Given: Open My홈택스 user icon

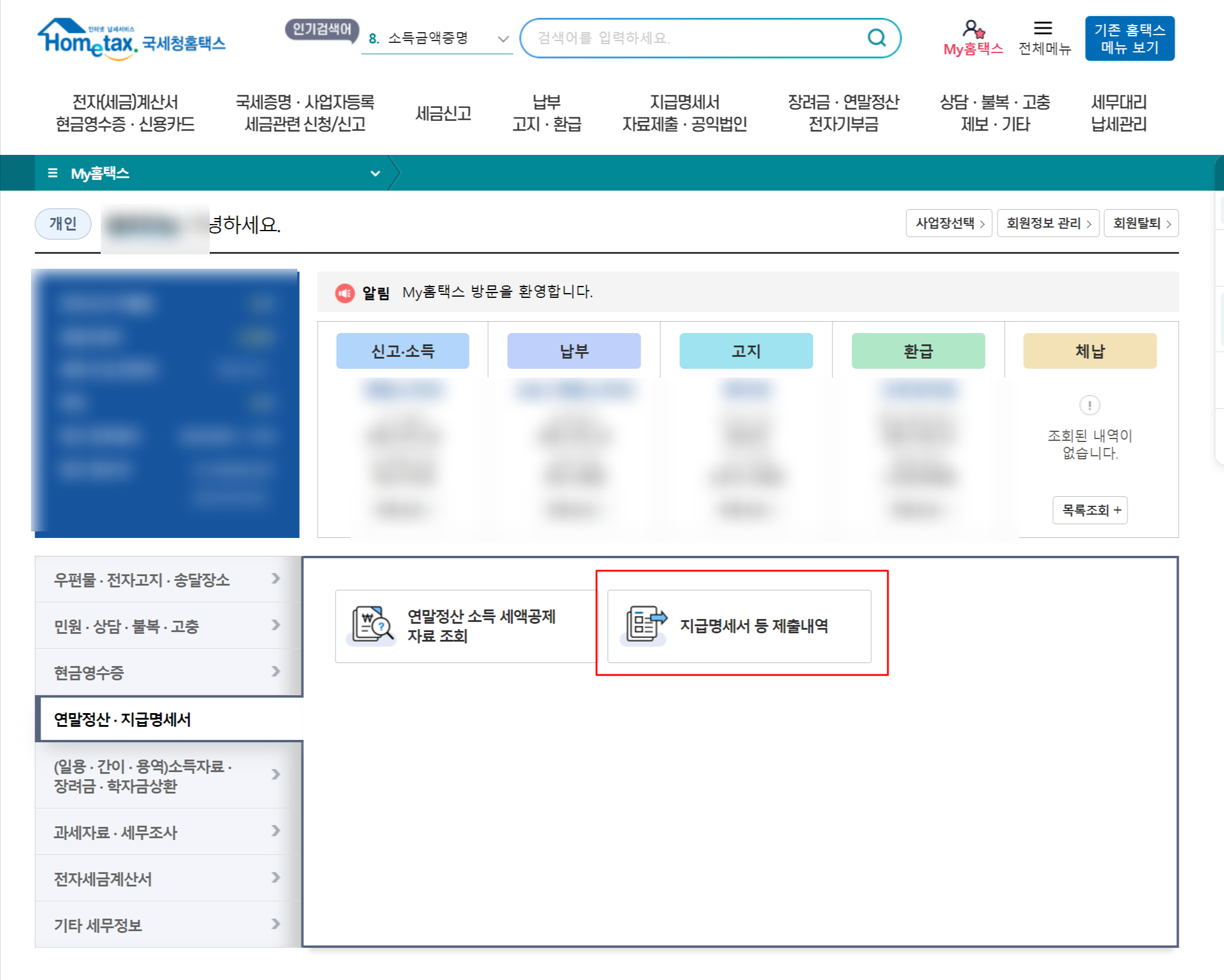Looking at the screenshot, I should pyautogui.click(x=973, y=30).
